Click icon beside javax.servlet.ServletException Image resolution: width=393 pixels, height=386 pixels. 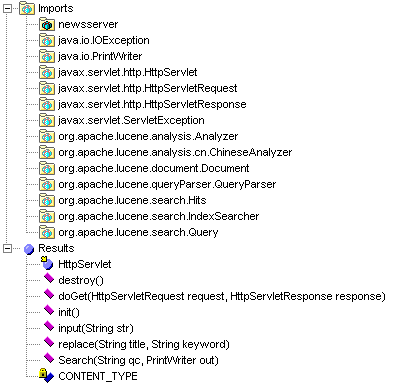pos(47,120)
